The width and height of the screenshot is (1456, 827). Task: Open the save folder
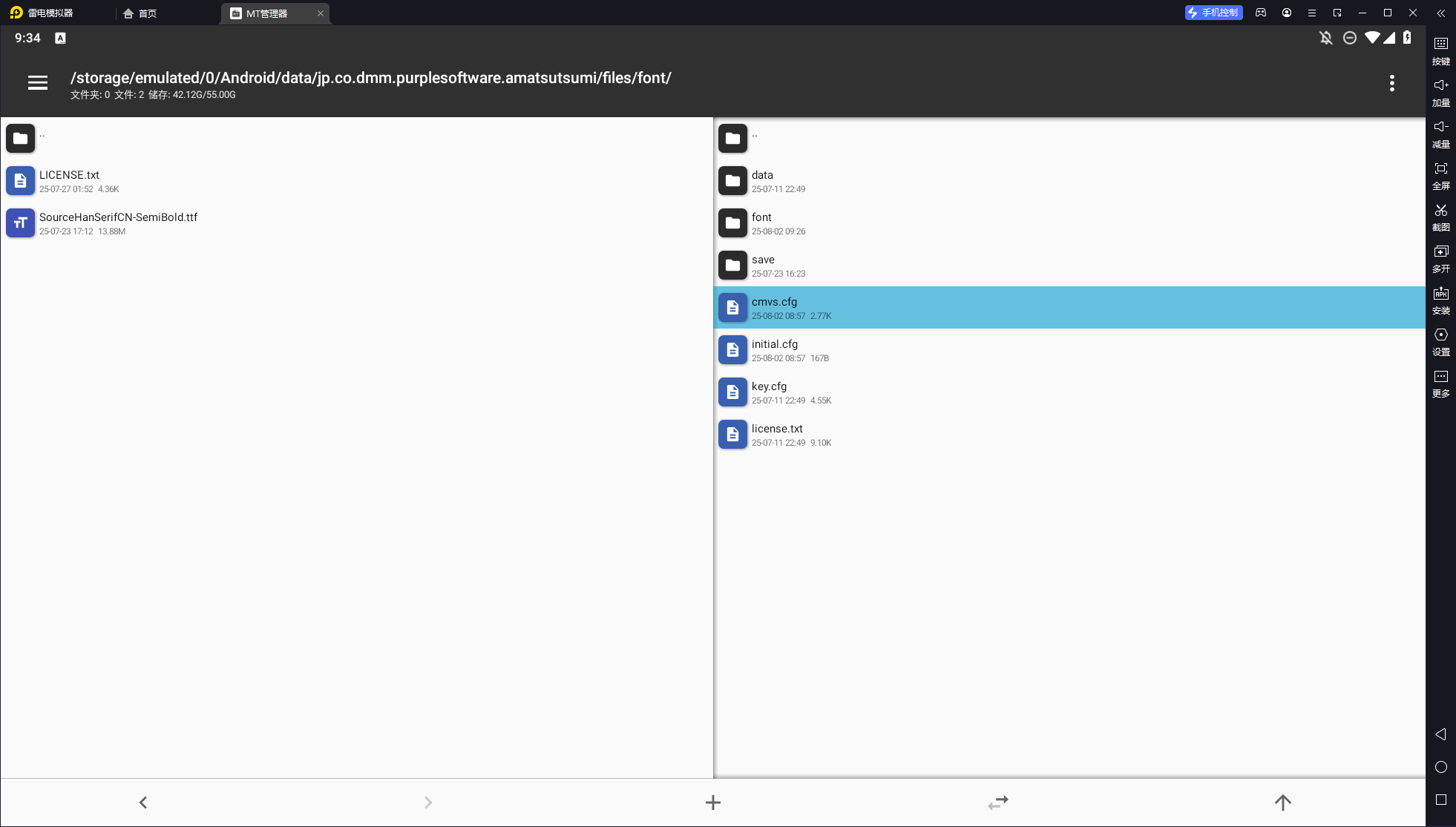(763, 265)
